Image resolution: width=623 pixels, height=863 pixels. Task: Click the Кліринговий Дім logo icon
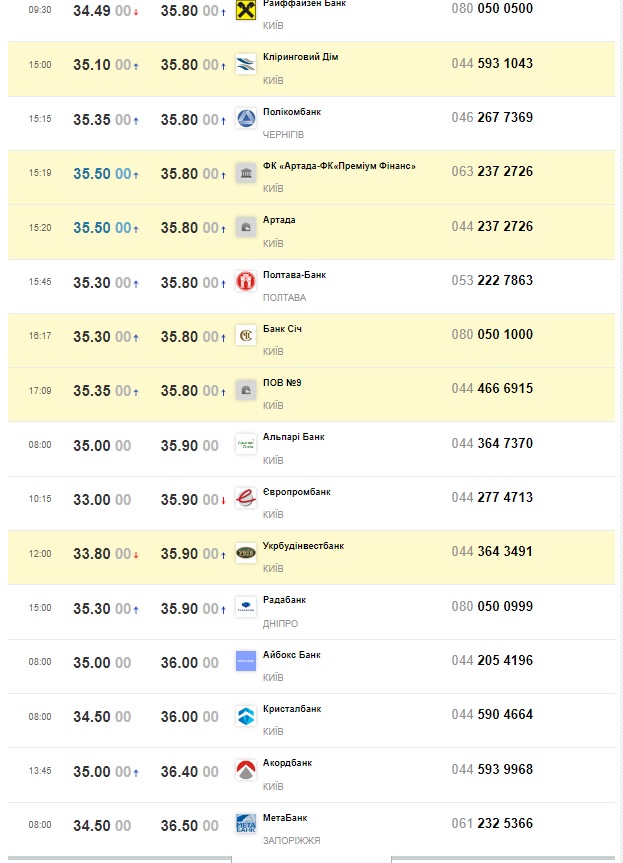pyautogui.click(x=245, y=65)
